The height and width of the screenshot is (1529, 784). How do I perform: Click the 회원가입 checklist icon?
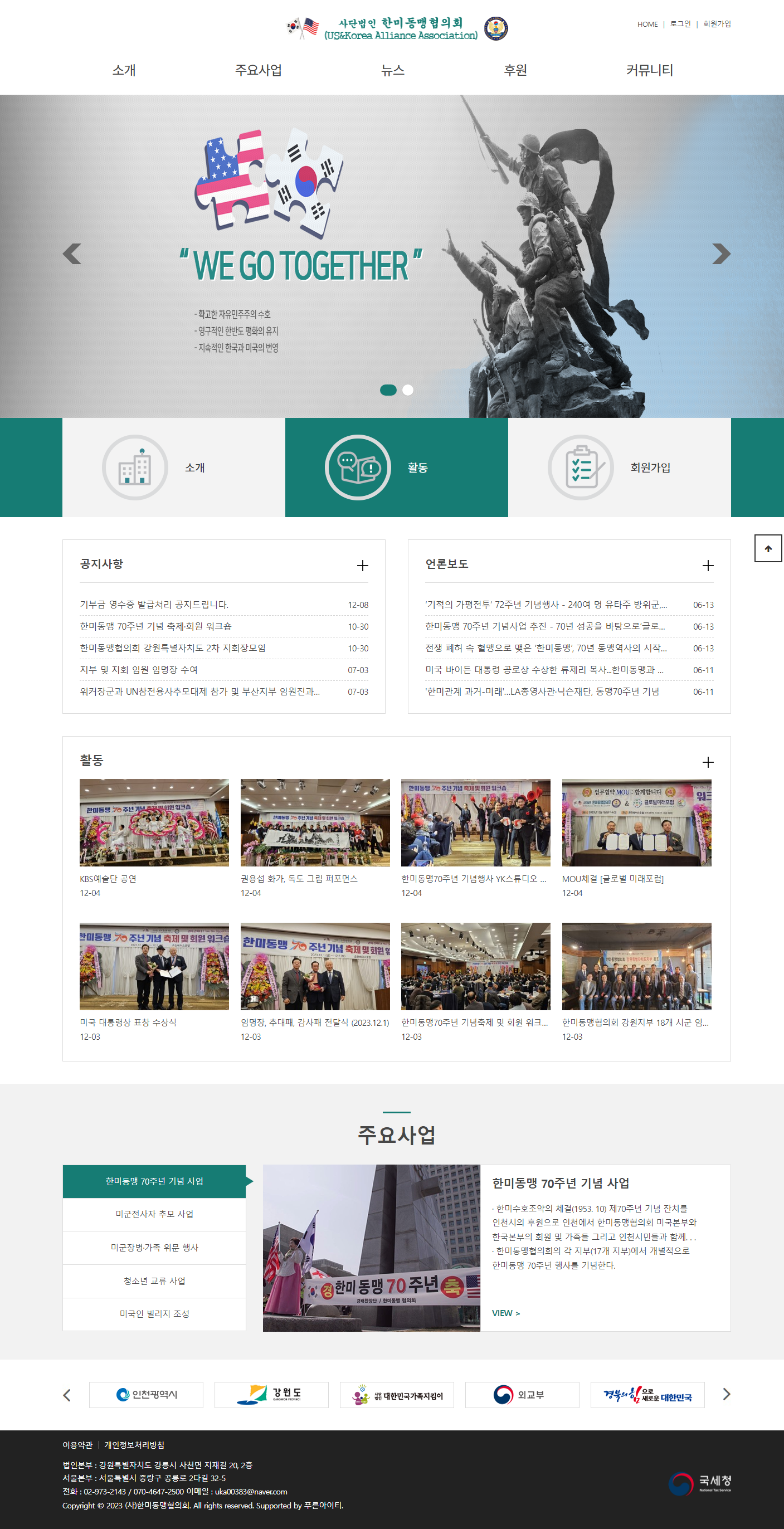(580, 468)
